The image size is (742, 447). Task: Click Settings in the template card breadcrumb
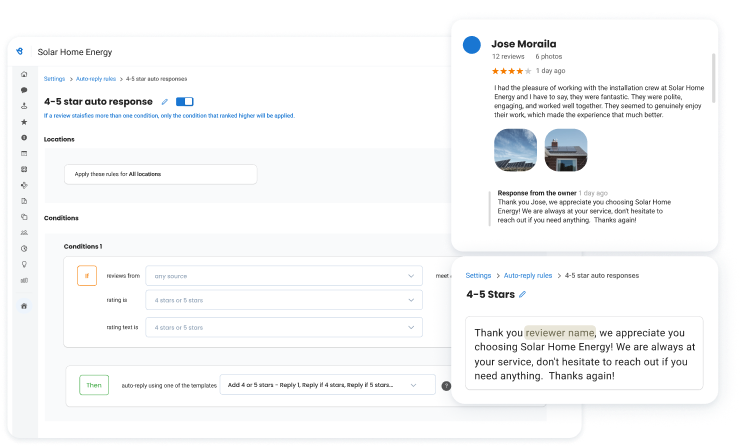click(478, 275)
